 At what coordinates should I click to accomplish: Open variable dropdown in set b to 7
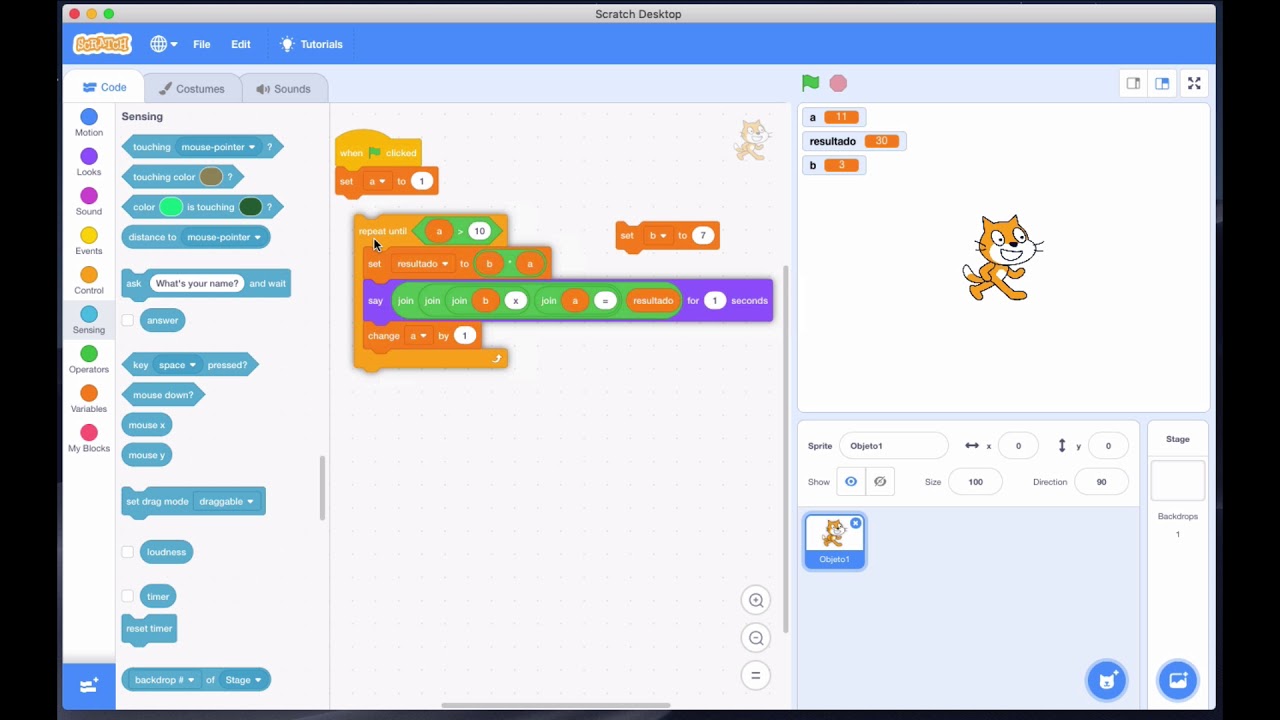658,236
